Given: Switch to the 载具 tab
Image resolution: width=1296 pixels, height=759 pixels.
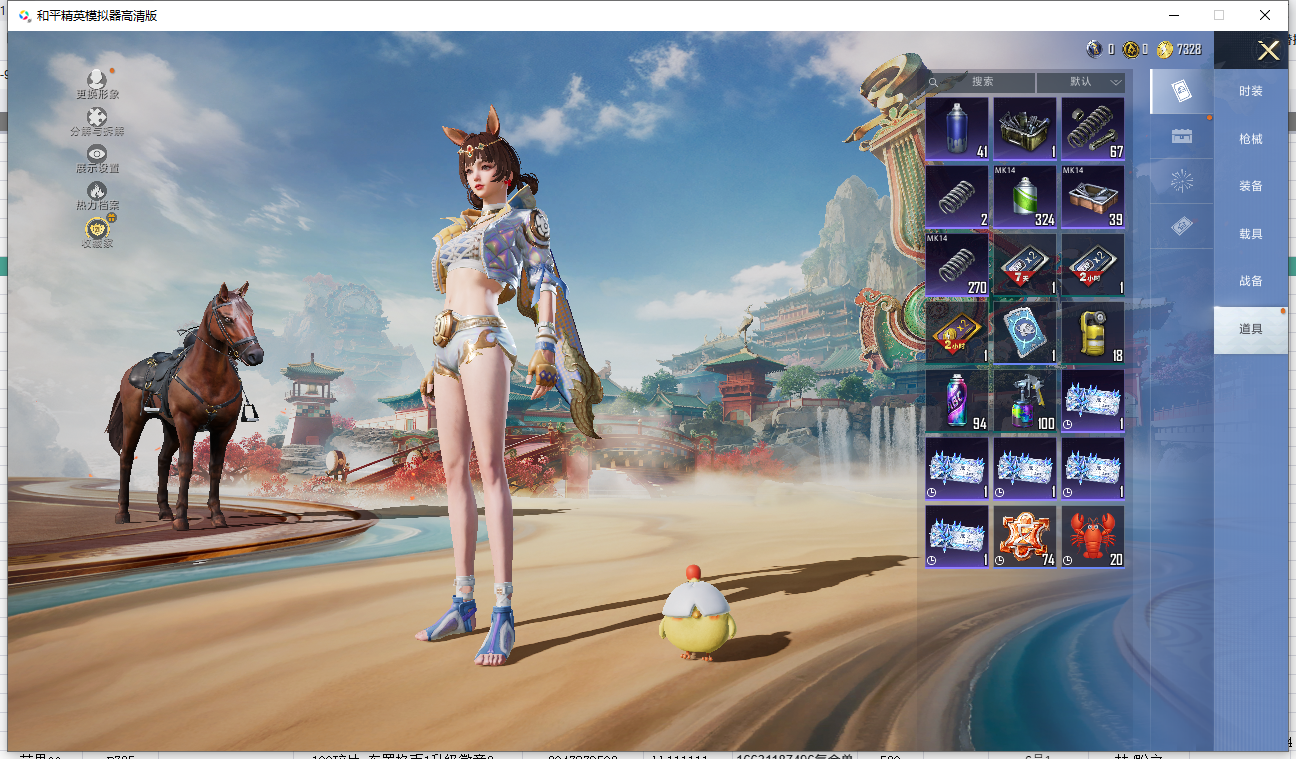Looking at the screenshot, I should 1251,234.
